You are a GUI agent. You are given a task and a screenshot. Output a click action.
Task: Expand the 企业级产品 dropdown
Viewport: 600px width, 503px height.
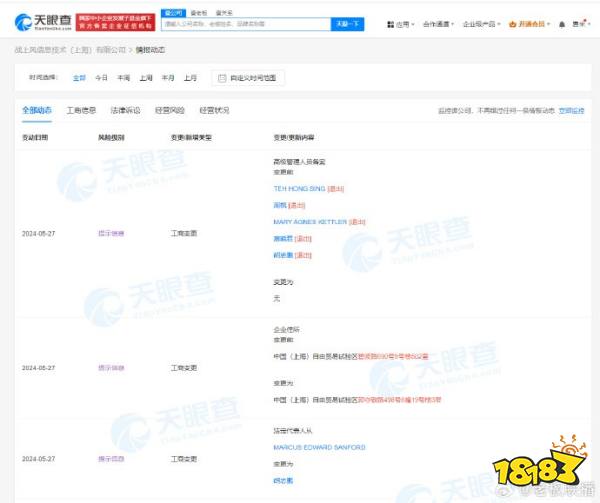482,22
